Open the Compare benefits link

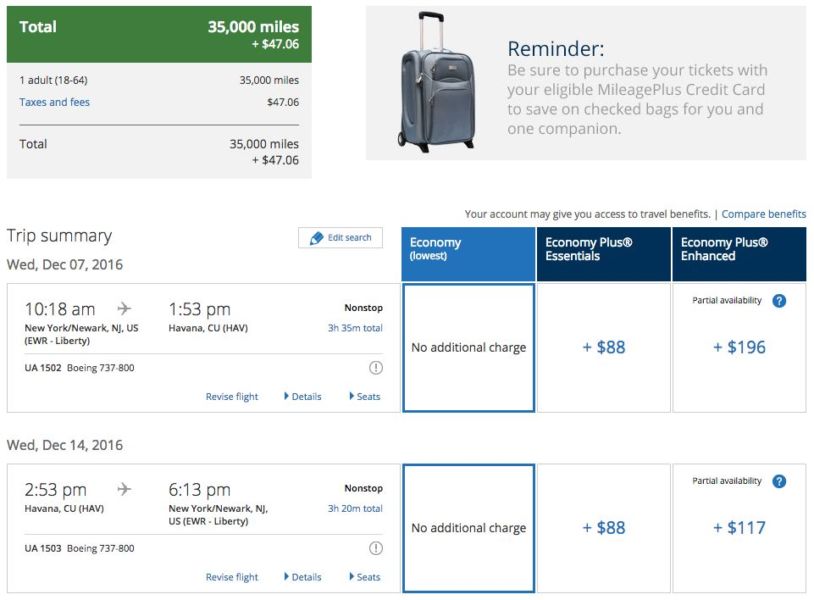point(763,214)
